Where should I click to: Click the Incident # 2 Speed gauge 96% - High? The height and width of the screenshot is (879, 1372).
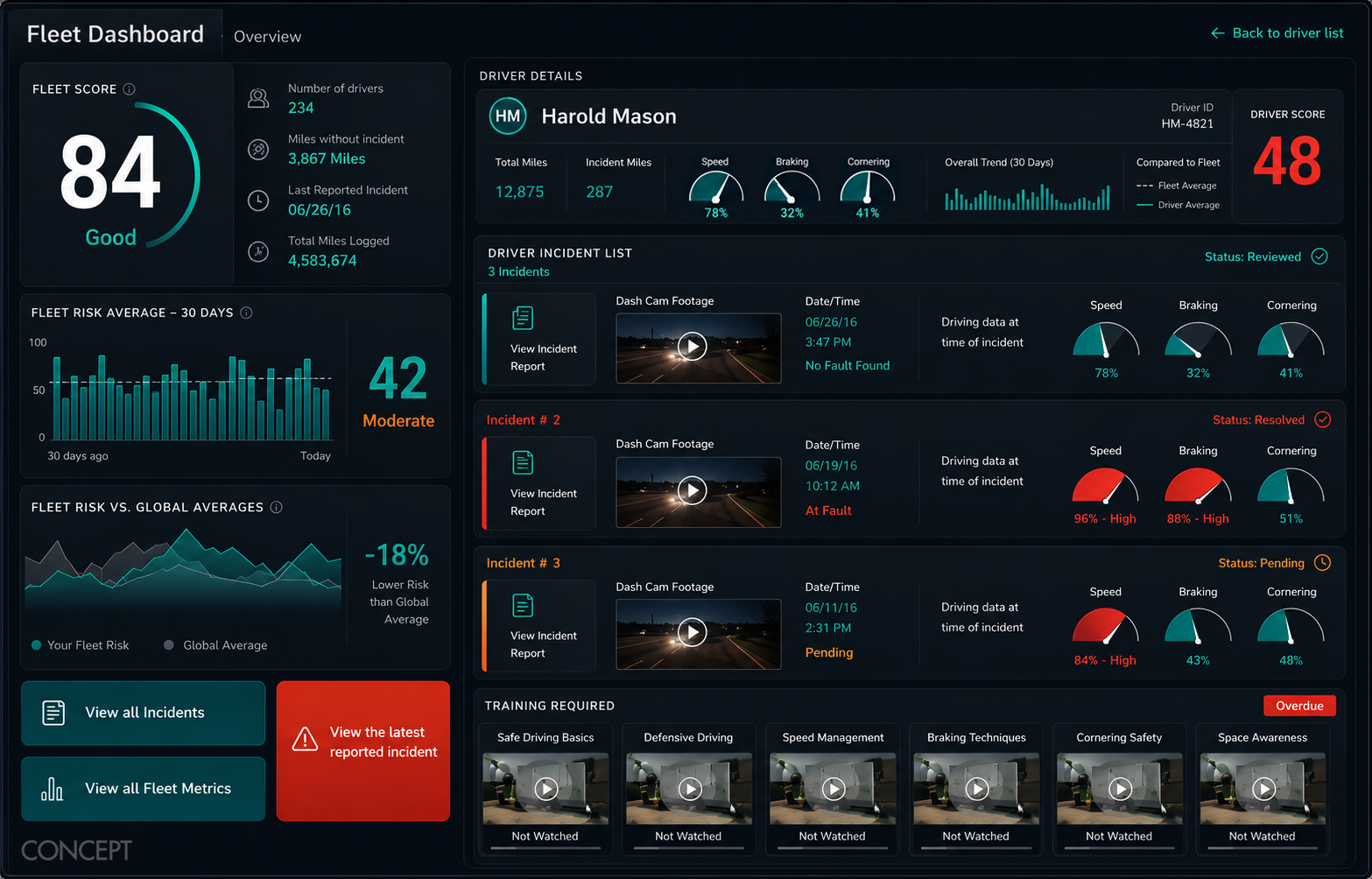[1106, 486]
